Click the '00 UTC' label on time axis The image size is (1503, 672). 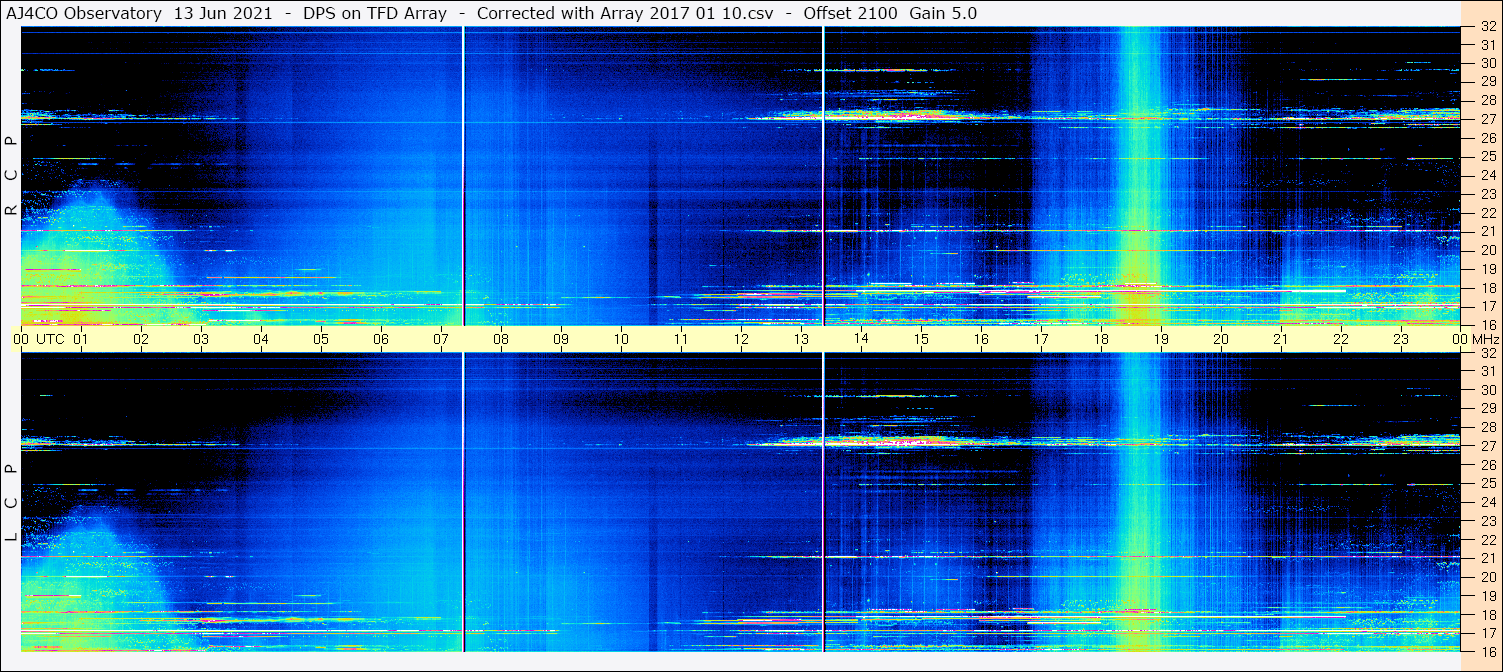pos(38,339)
